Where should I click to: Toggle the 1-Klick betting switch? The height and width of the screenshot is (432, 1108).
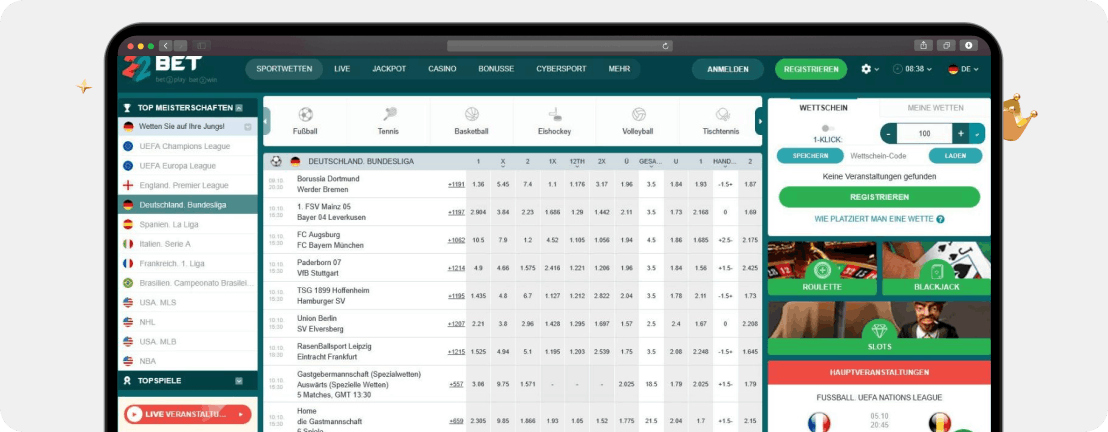(x=827, y=129)
